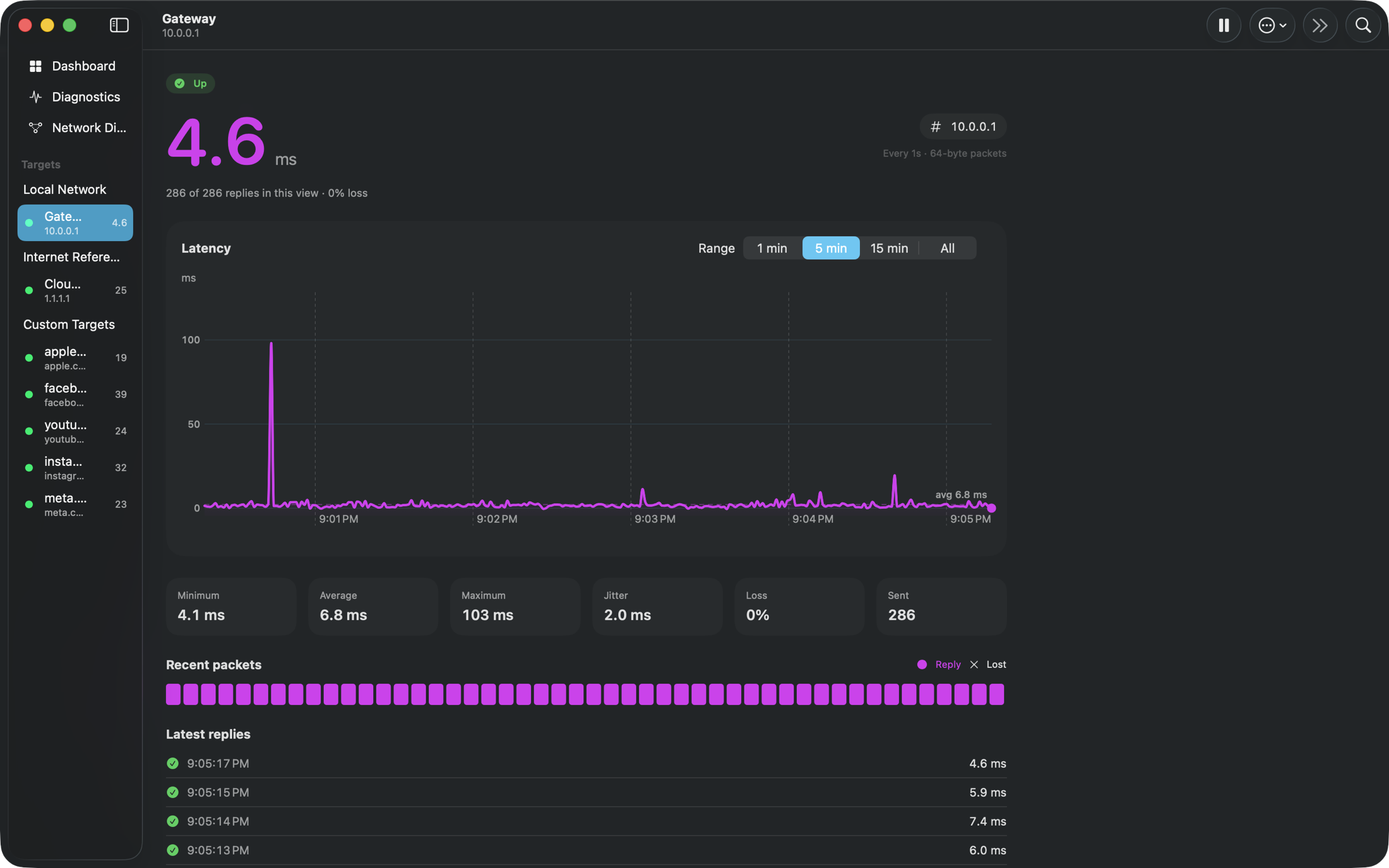
Task: Select the instagram target row
Action: pyautogui.click(x=75, y=468)
